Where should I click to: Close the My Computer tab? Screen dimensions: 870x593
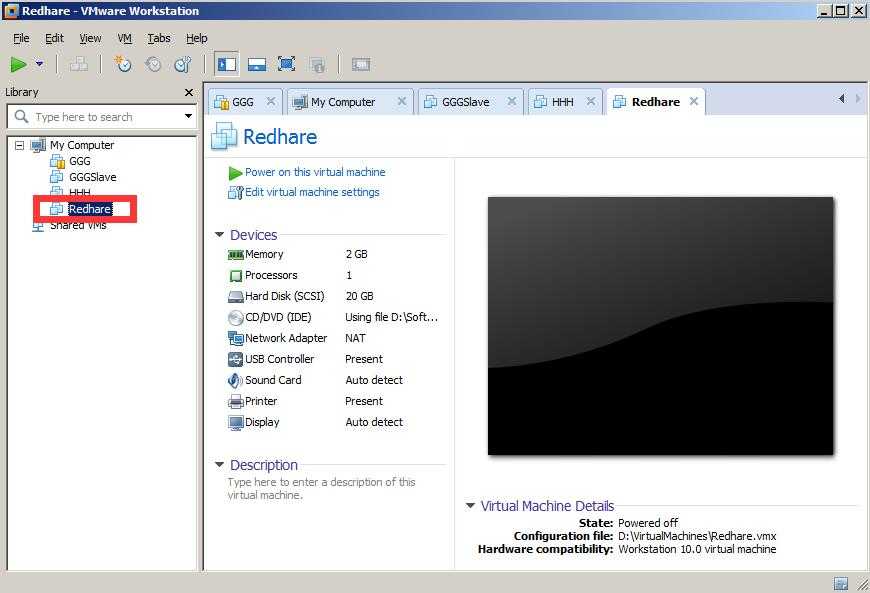[x=402, y=102]
